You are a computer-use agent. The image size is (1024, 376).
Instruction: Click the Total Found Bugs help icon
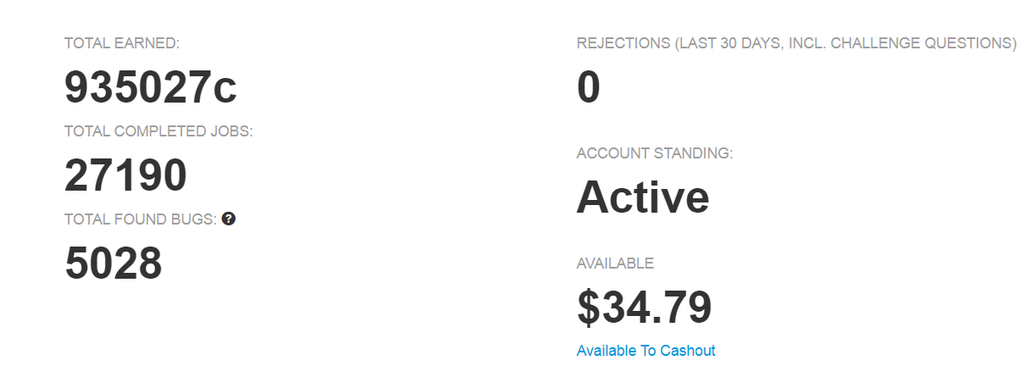click(x=228, y=219)
